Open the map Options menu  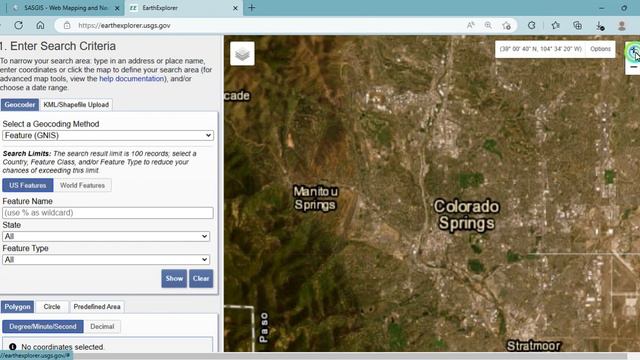600,49
